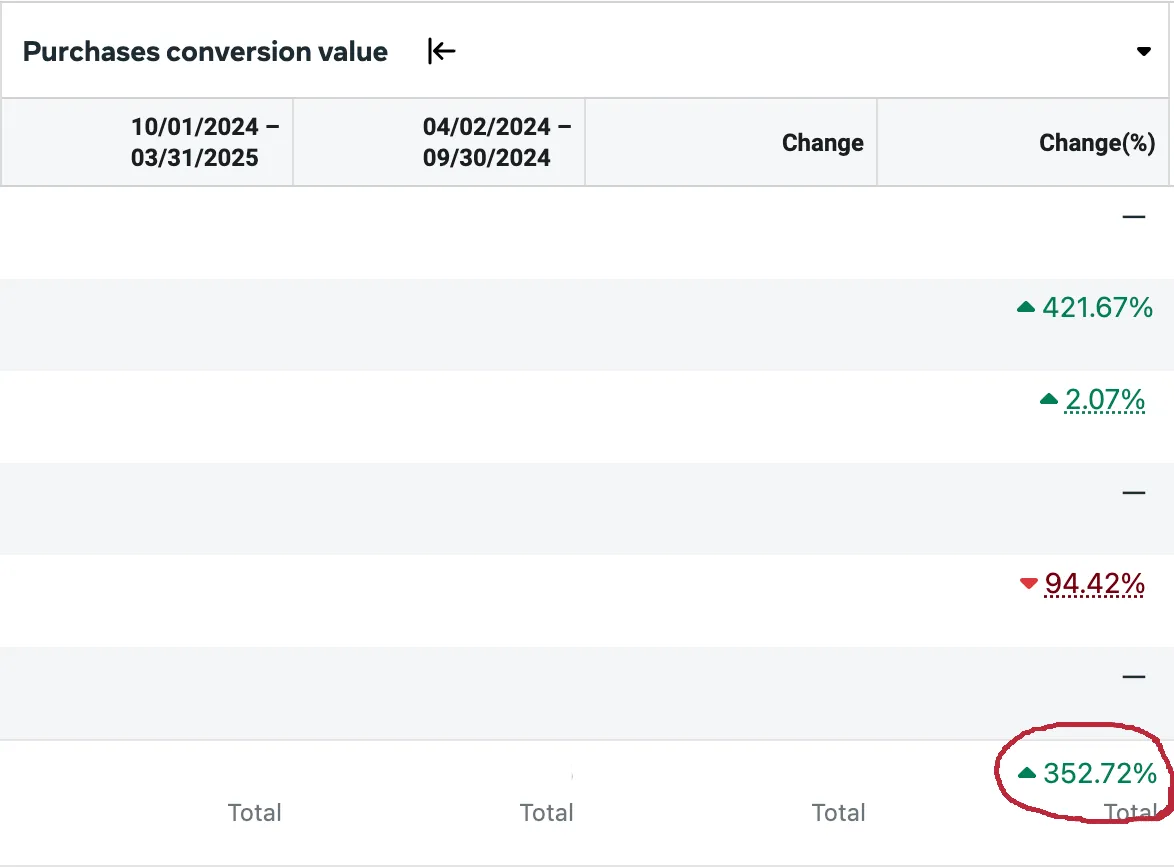Viewport: 1174px width, 868px height.
Task: Select the 04/02/2024 – 09/30/2024 column header
Action: tap(486, 142)
